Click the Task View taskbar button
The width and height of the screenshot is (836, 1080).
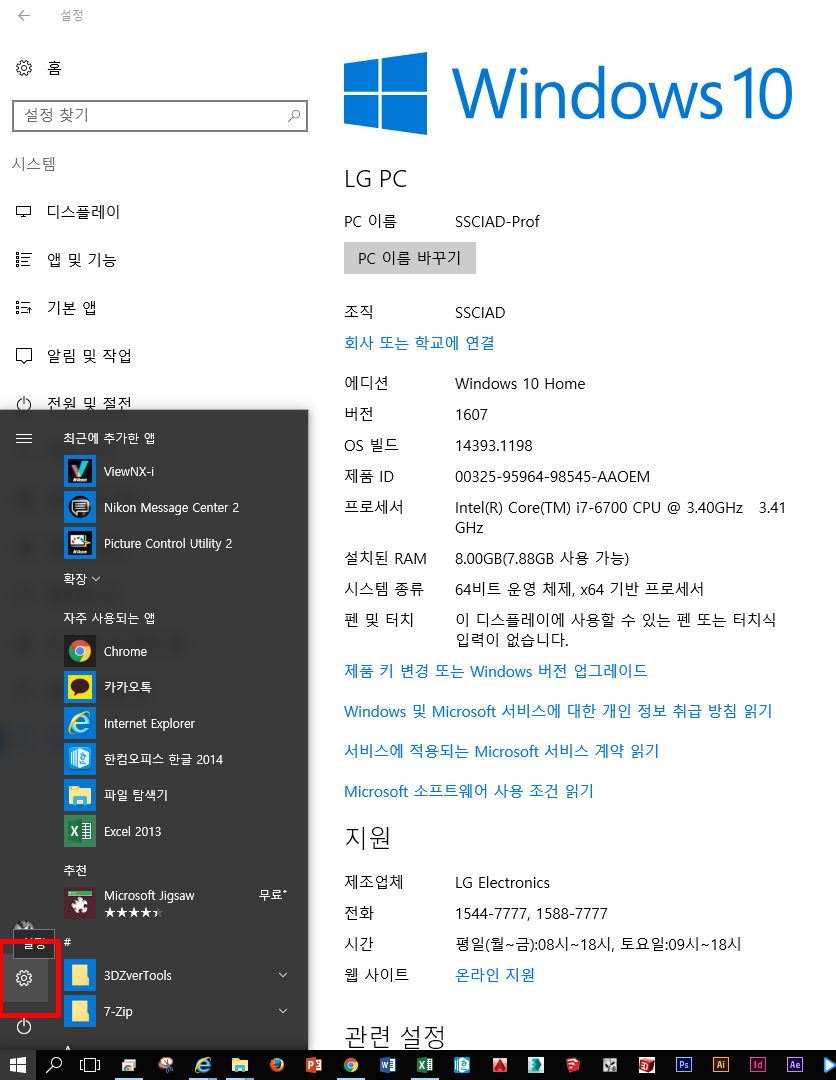point(90,1065)
